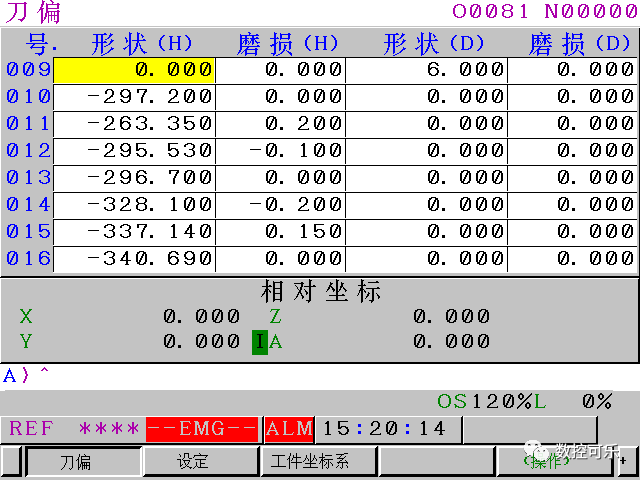Select 磨损(H) value -0.100 in row 012
Image resolution: width=640 pixels, height=480 pixels.
(x=280, y=151)
